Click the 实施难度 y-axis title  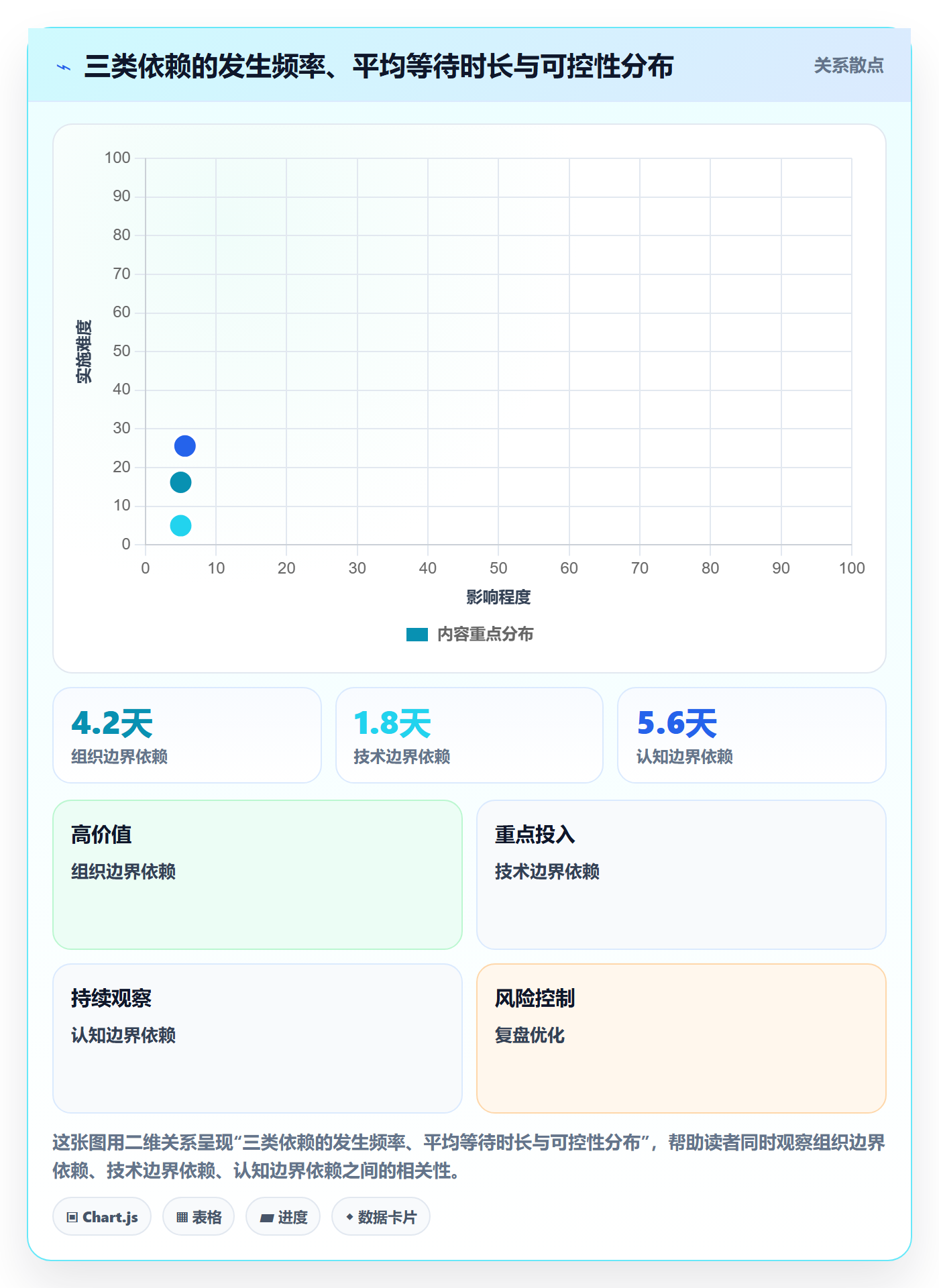[x=84, y=352]
